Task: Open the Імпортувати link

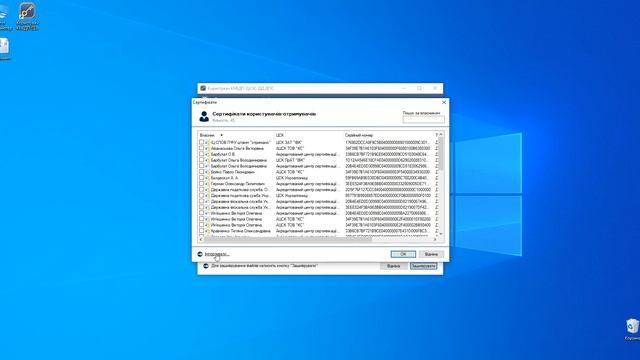Action: click(217, 254)
